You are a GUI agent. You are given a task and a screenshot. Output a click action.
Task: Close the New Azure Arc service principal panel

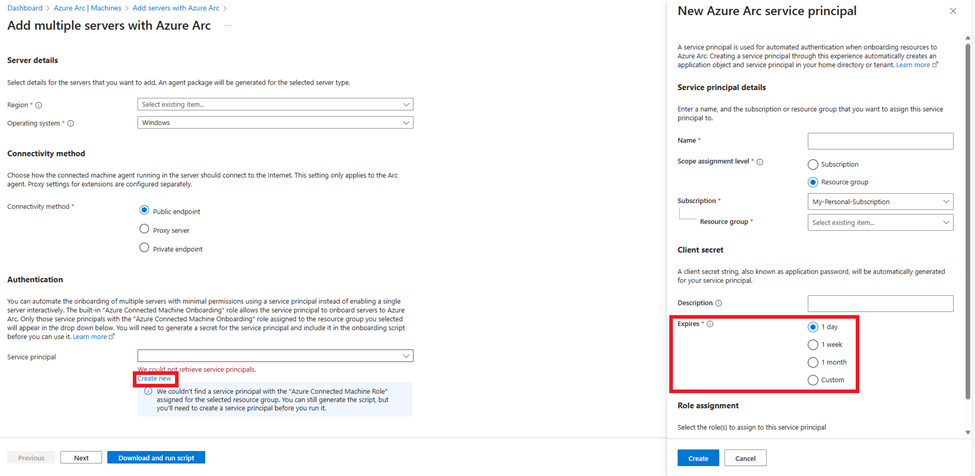pyautogui.click(x=953, y=11)
